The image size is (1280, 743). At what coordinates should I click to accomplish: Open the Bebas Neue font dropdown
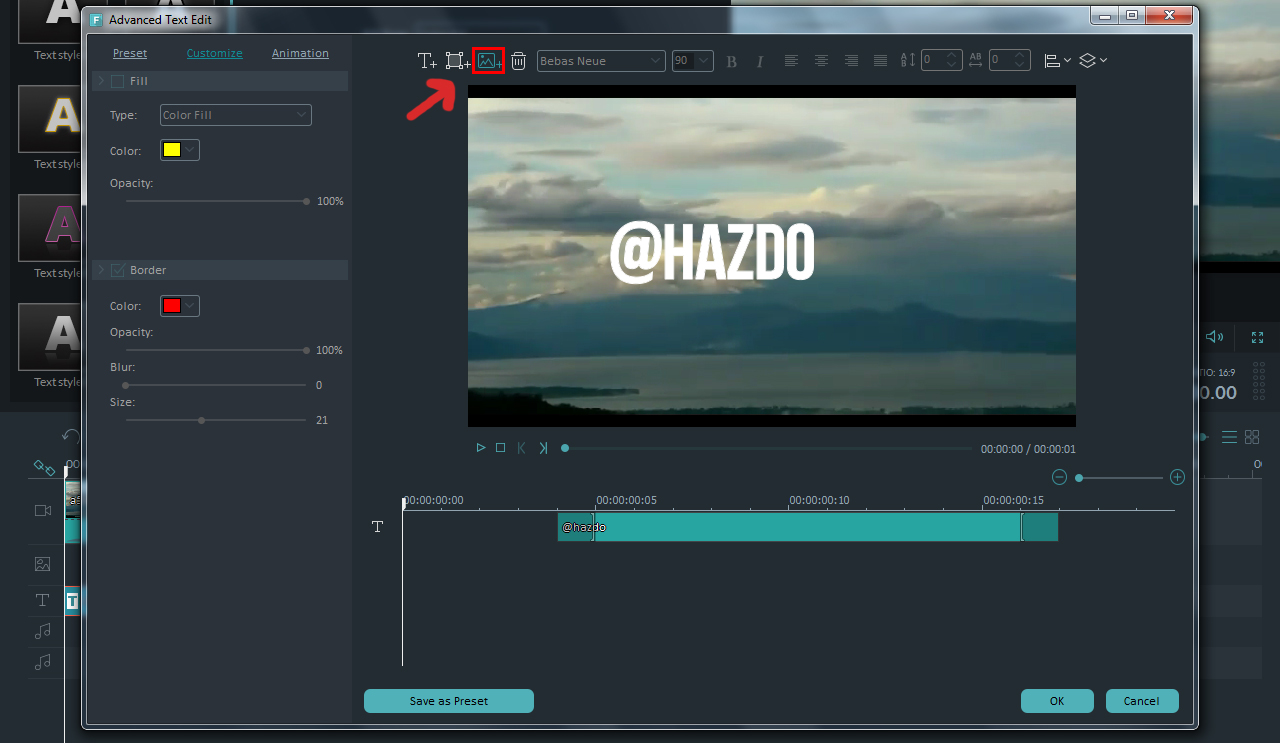tap(601, 61)
